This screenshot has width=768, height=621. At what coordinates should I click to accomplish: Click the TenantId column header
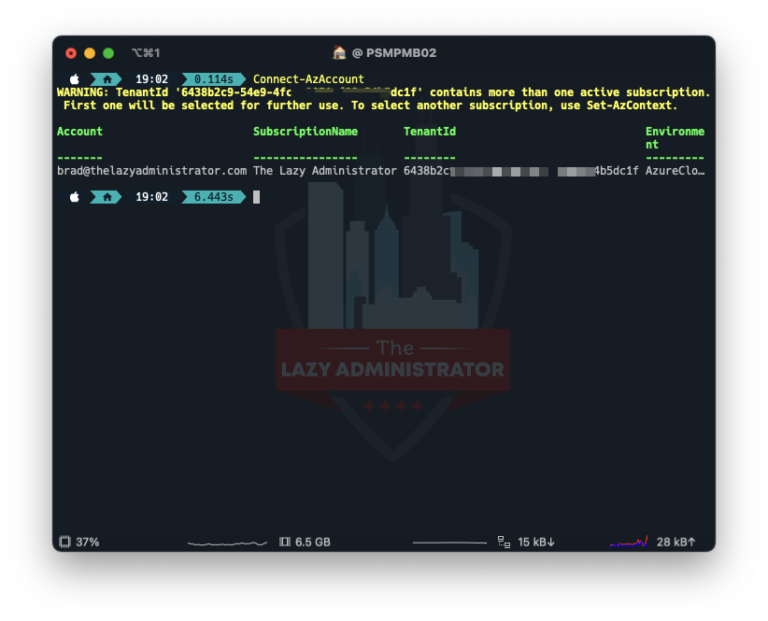click(x=430, y=131)
